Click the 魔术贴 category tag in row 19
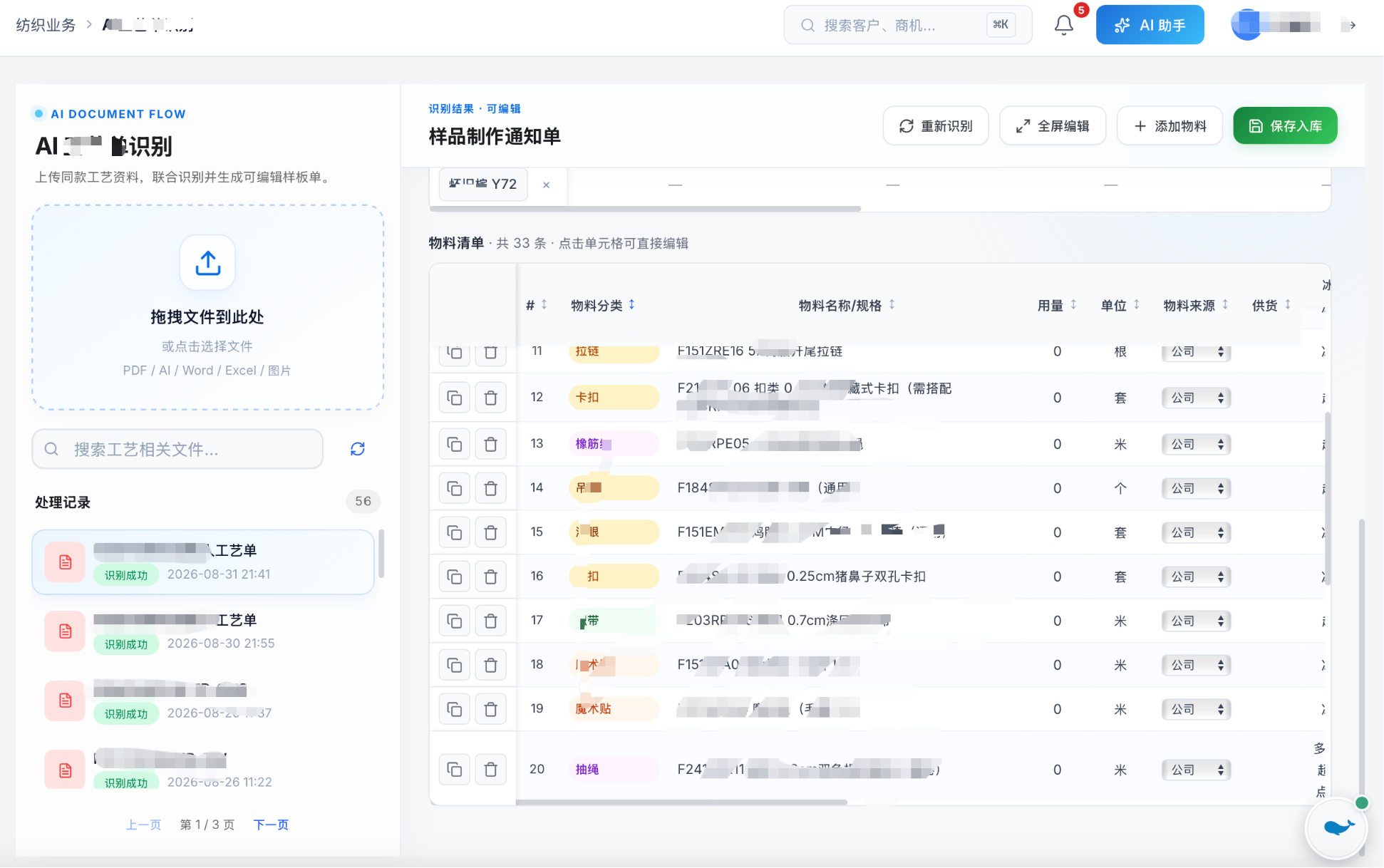Screen dimensions: 1384x868 [613, 709]
